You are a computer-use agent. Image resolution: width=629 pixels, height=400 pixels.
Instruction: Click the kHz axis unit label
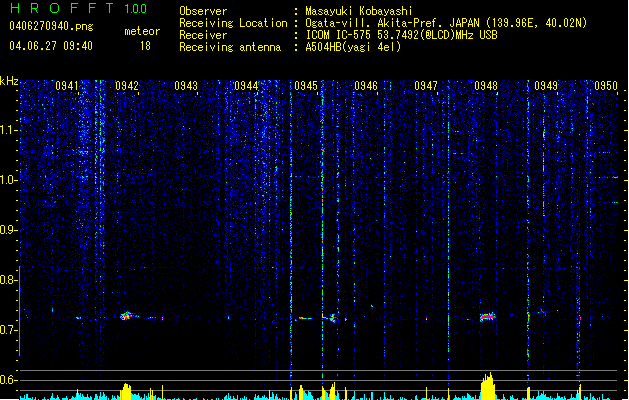pyautogui.click(x=9, y=81)
